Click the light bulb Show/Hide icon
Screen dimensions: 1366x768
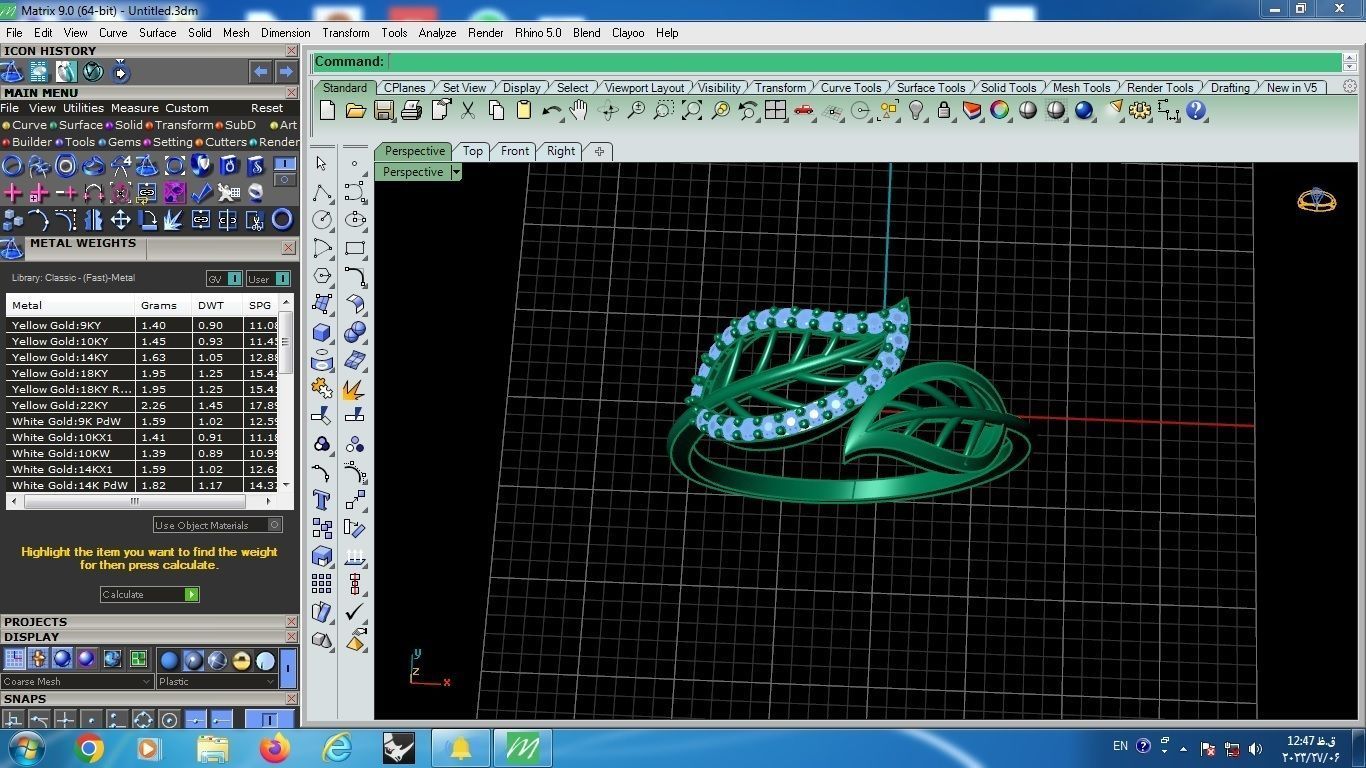(x=915, y=111)
